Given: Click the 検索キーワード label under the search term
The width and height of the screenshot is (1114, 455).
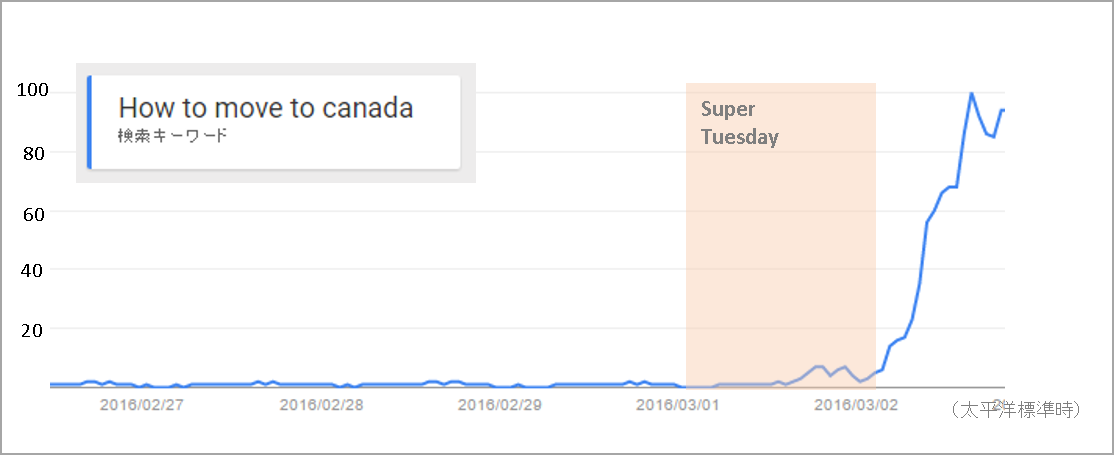Looking at the screenshot, I should pyautogui.click(x=173, y=136).
